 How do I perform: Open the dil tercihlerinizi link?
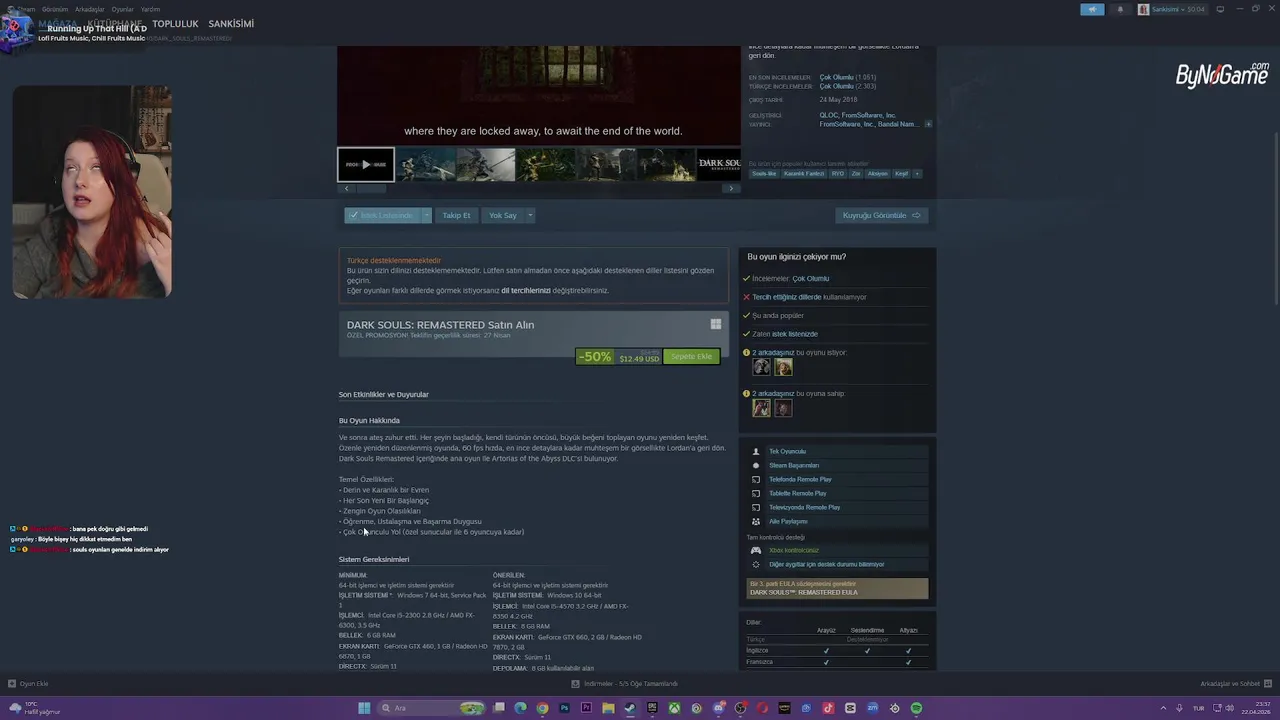coord(526,291)
